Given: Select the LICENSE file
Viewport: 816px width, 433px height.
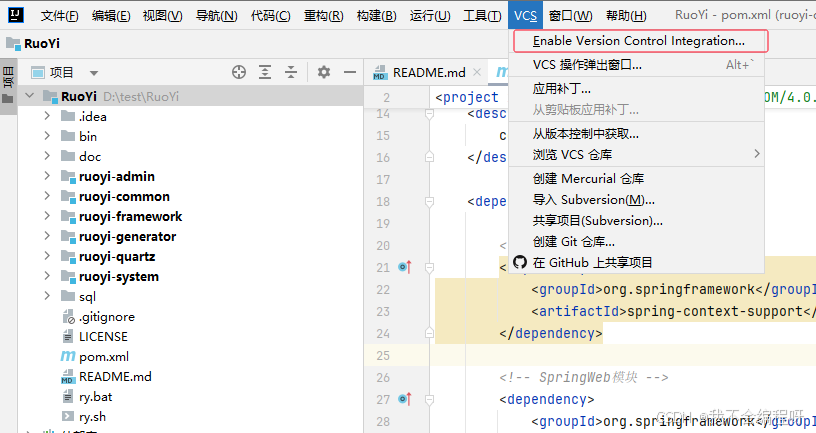Looking at the screenshot, I should 103,337.
